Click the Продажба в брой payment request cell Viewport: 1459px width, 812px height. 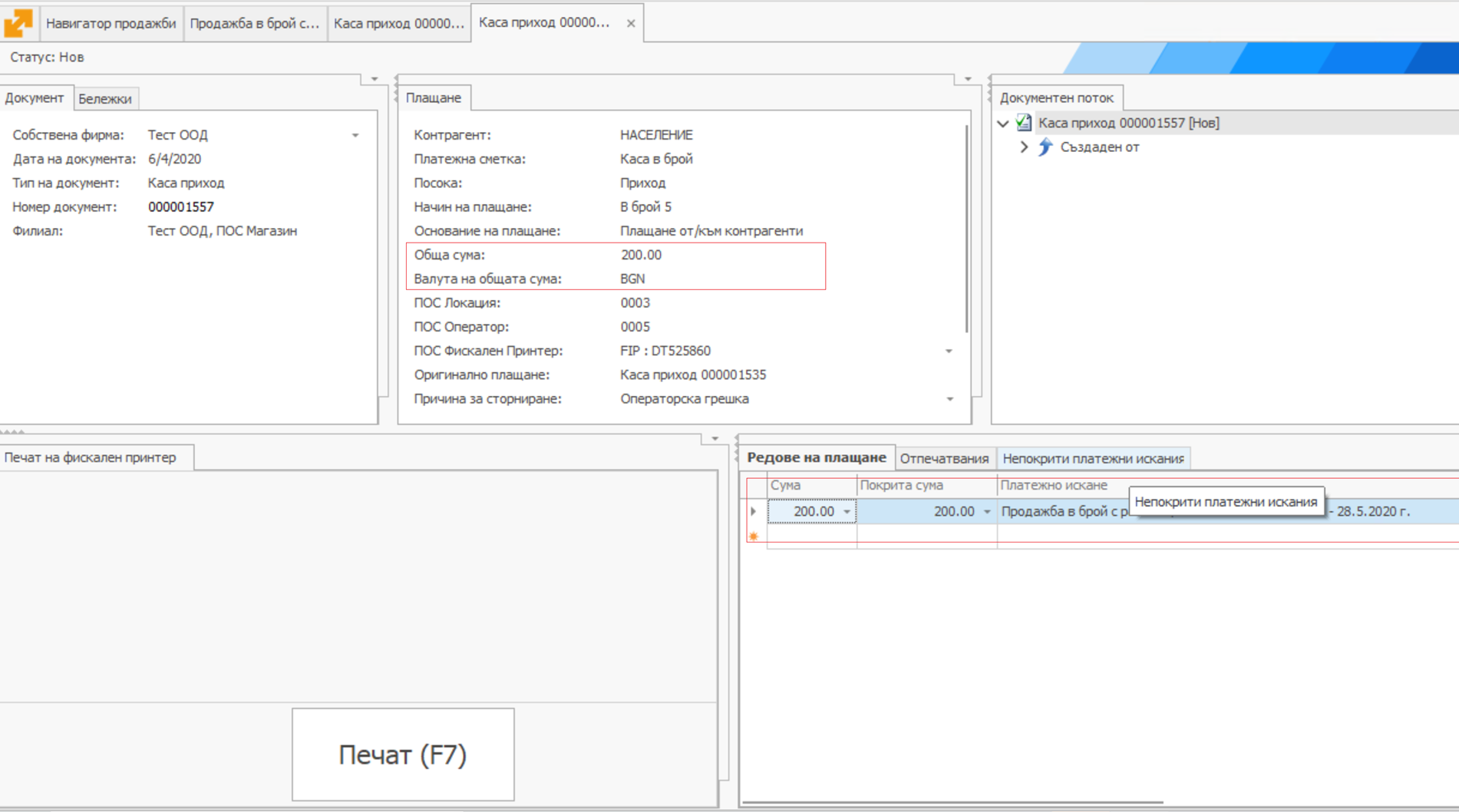click(x=1228, y=512)
